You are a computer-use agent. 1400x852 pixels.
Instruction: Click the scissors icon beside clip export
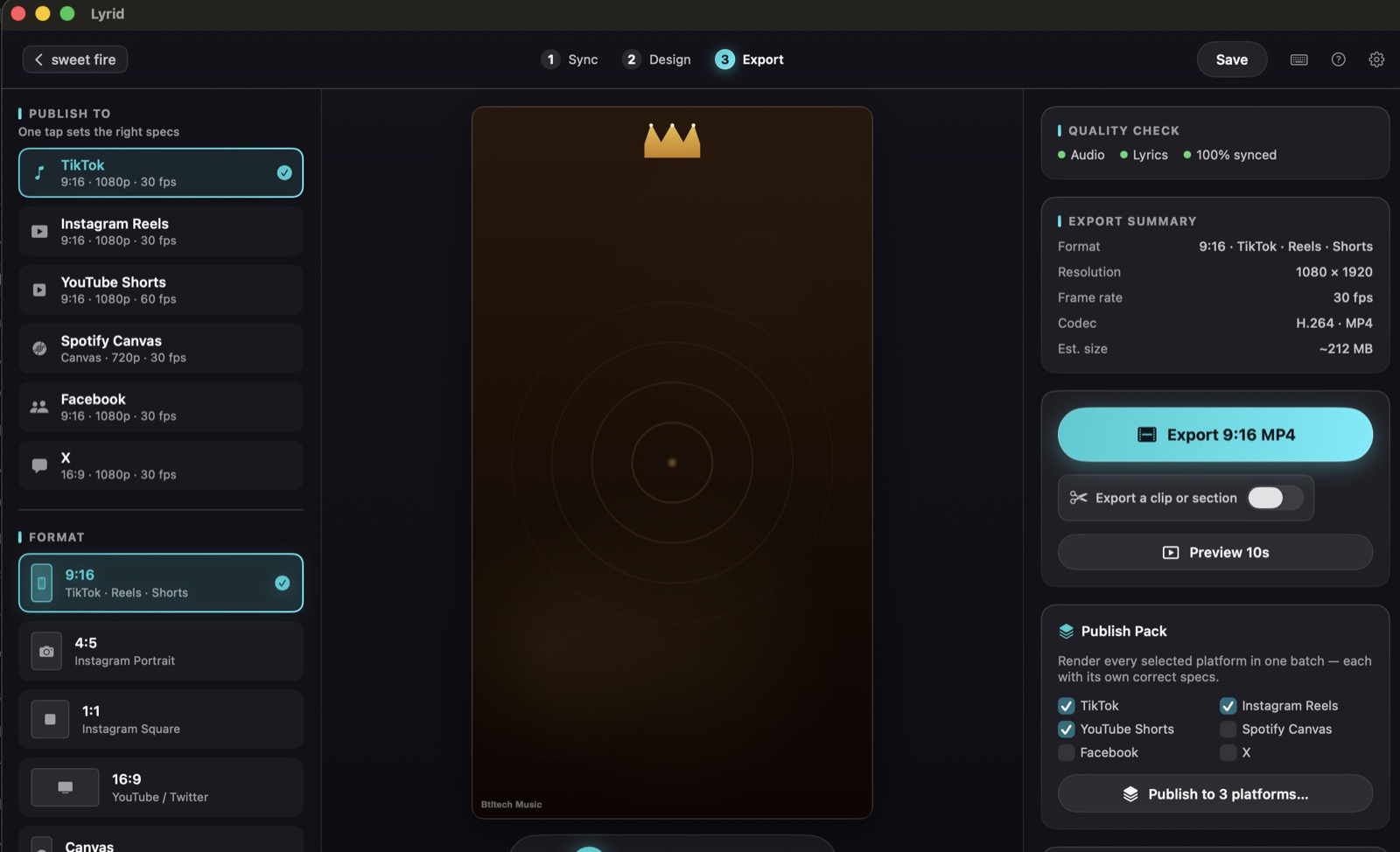1078,498
